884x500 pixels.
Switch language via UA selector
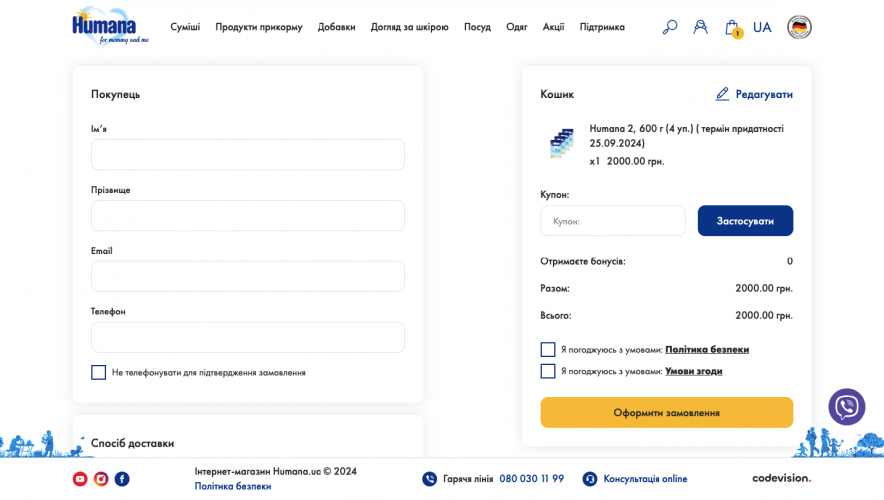pos(762,27)
